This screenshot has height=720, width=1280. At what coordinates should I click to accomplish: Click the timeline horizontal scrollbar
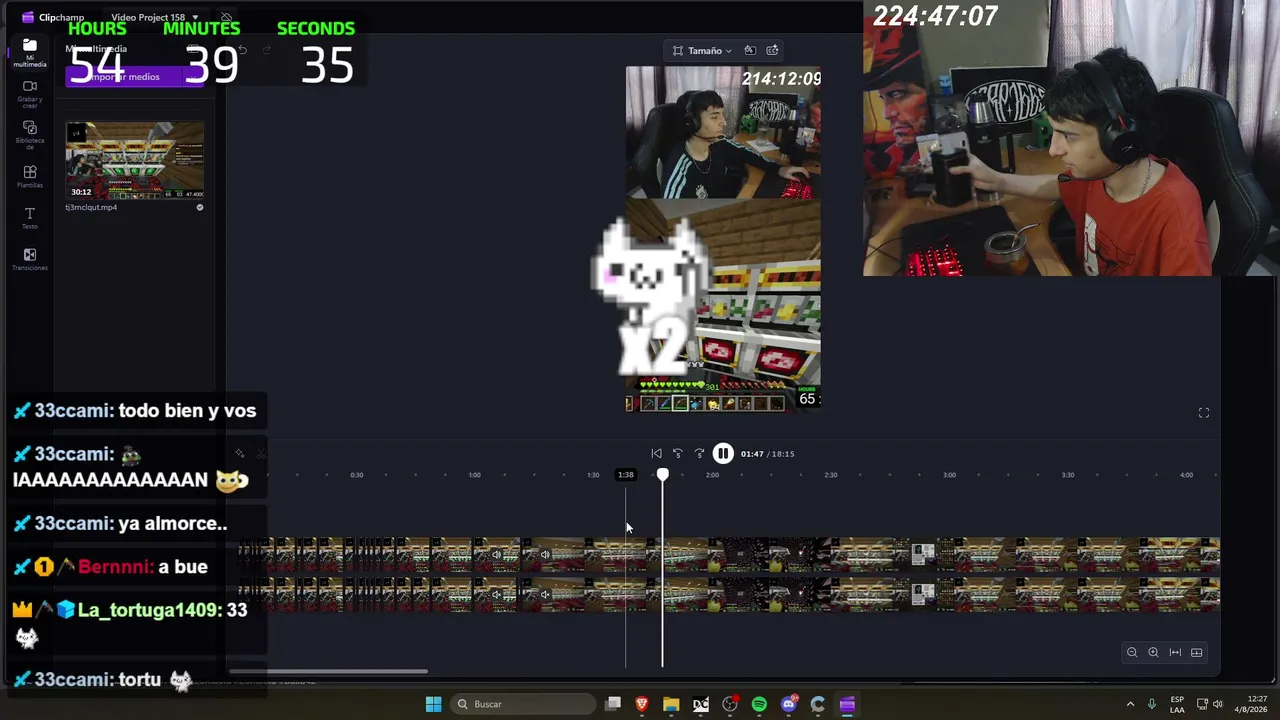tap(328, 671)
